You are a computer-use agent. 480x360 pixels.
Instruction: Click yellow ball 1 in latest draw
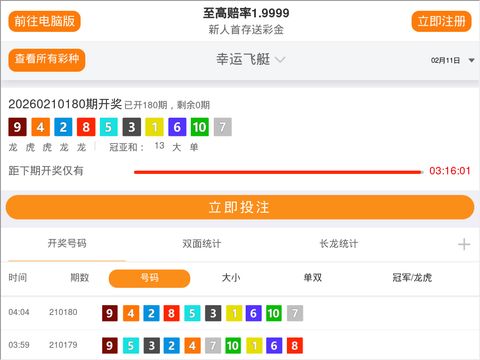(154, 127)
